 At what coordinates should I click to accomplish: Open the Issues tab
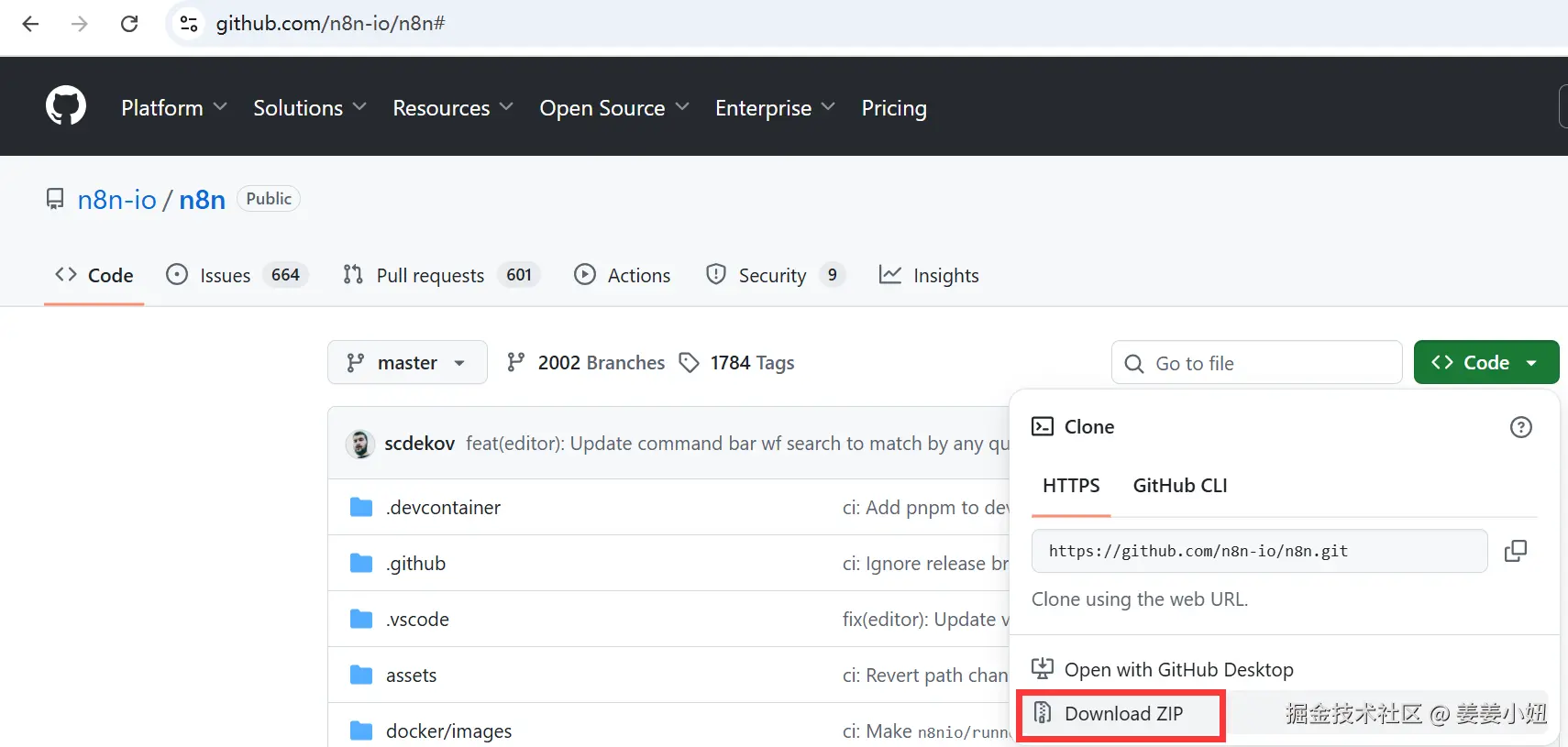[x=225, y=275]
